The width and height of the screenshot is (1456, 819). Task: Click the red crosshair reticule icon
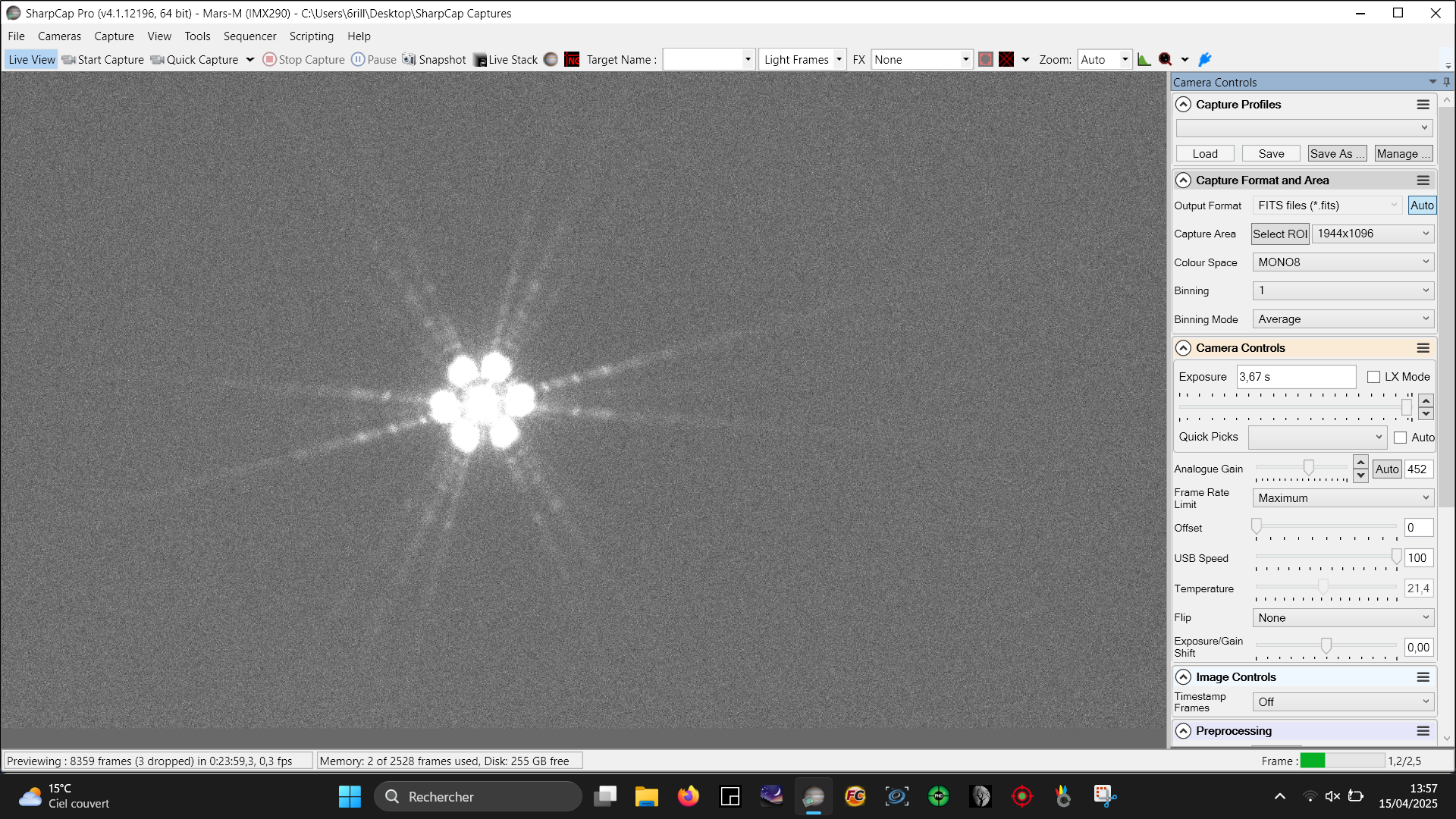(x=1006, y=60)
